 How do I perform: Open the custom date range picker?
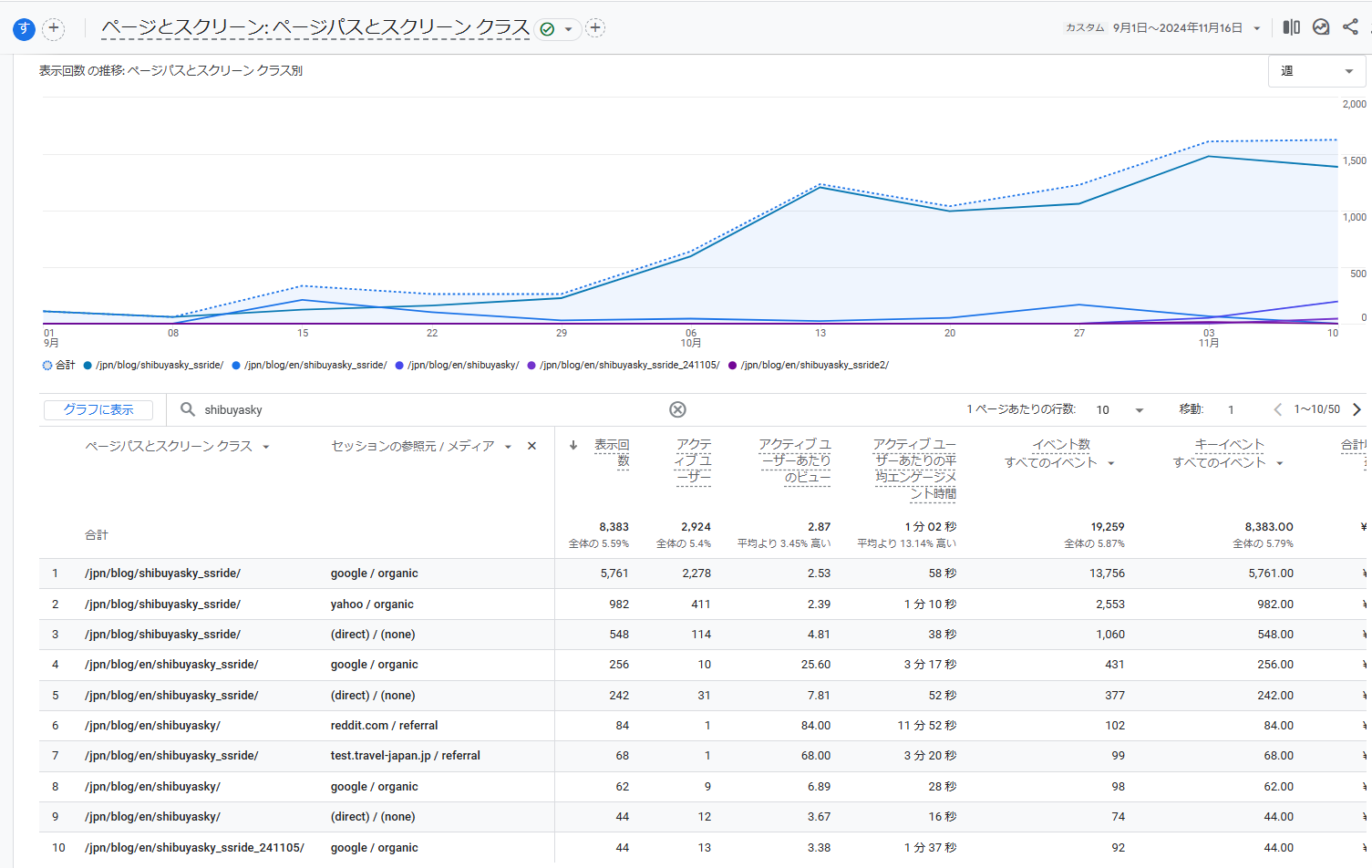click(1176, 28)
